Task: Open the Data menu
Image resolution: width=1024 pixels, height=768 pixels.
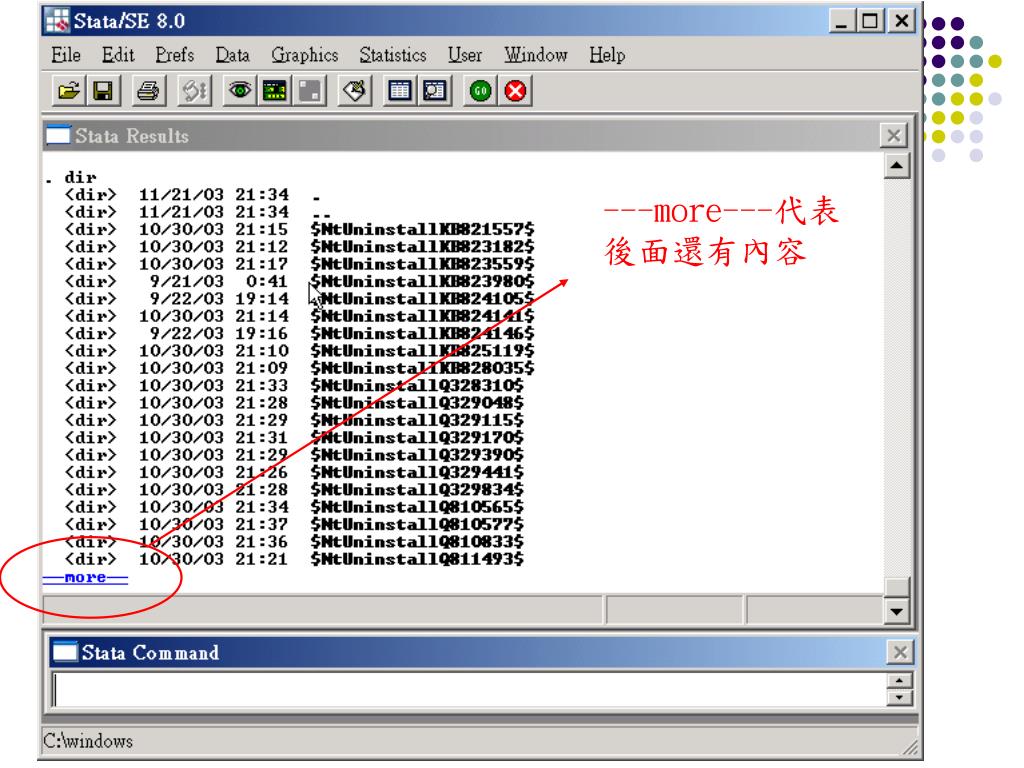Action: [x=232, y=55]
